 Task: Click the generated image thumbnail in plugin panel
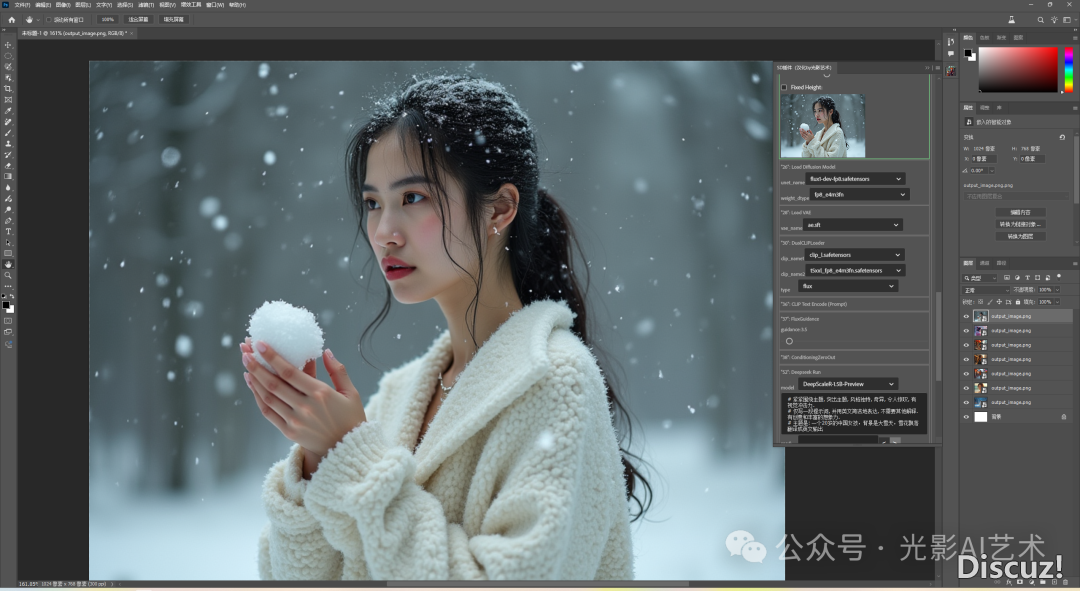pos(822,126)
